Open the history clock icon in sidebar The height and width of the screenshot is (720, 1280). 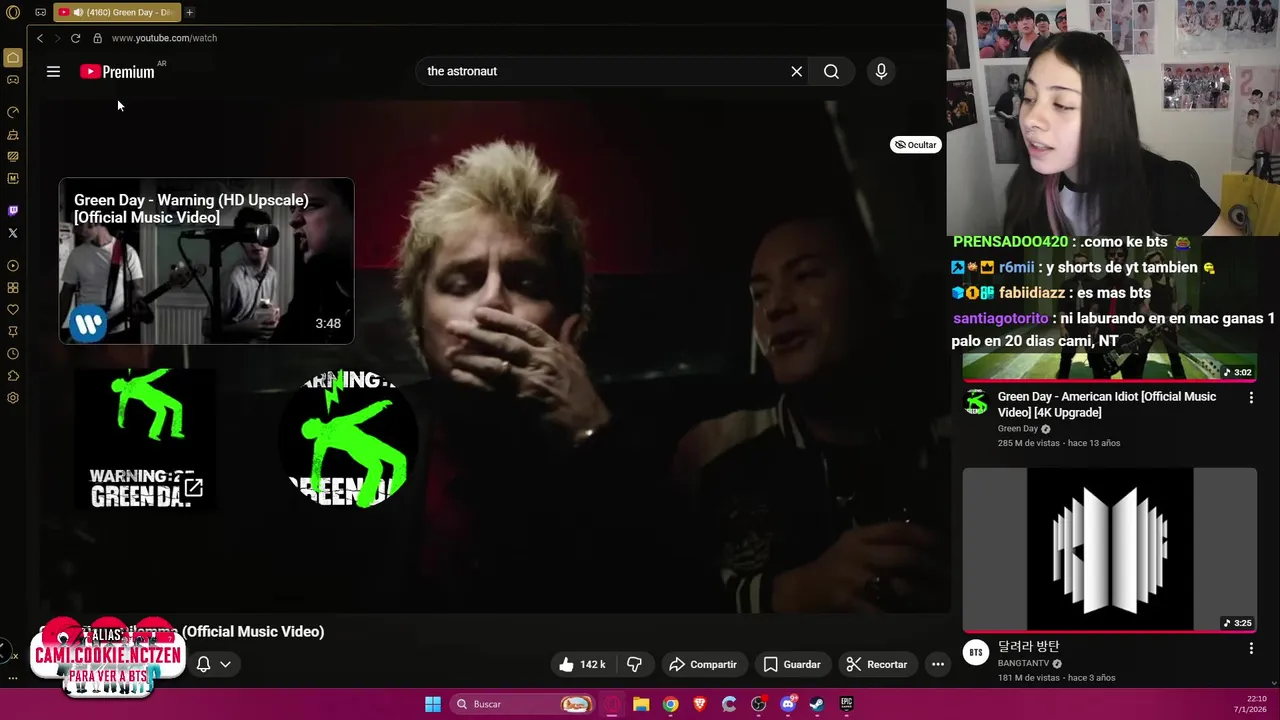pos(13,354)
